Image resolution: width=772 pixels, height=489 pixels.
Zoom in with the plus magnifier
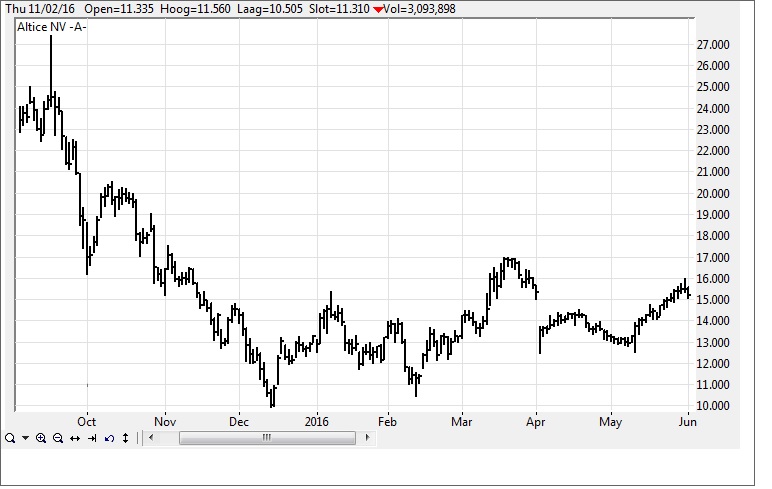(x=41, y=438)
